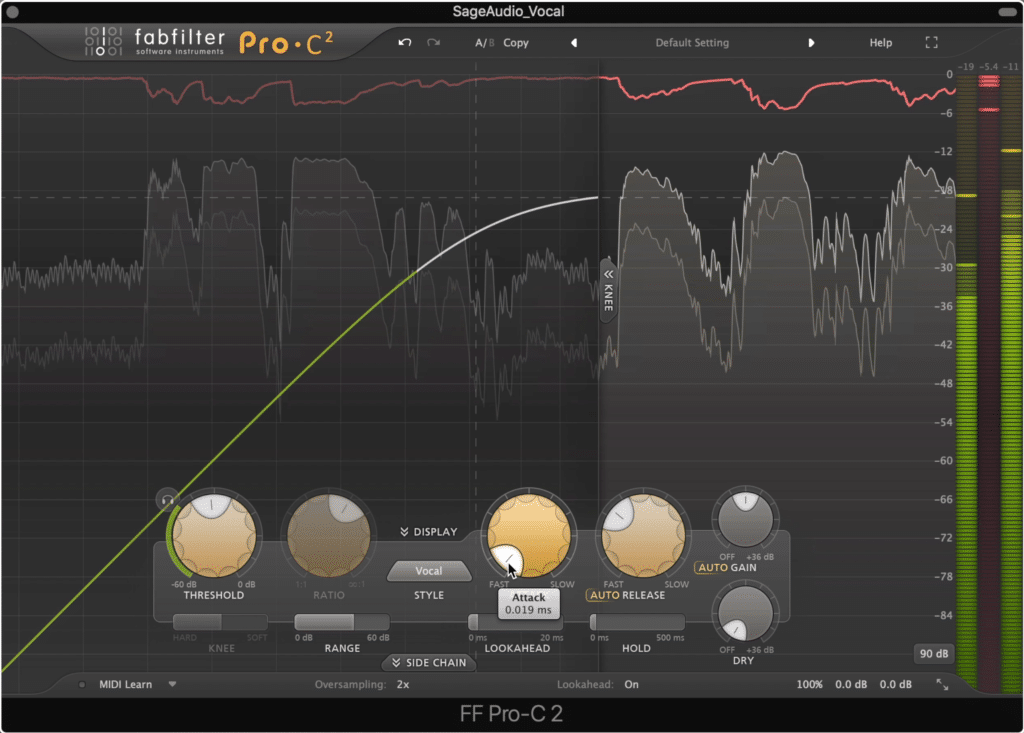Toggle the MIDI Learn indicator dot
Screen dimensions: 1024x733
82,685
